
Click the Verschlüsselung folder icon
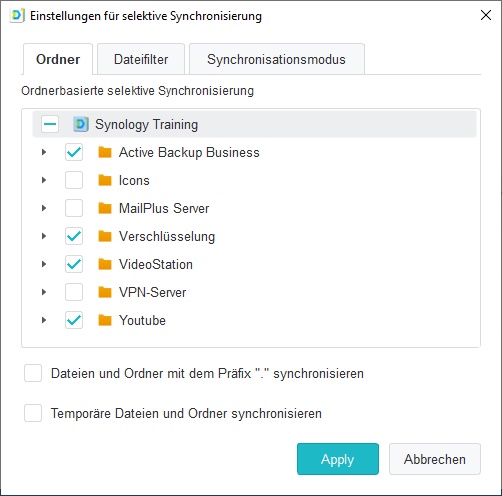click(105, 236)
